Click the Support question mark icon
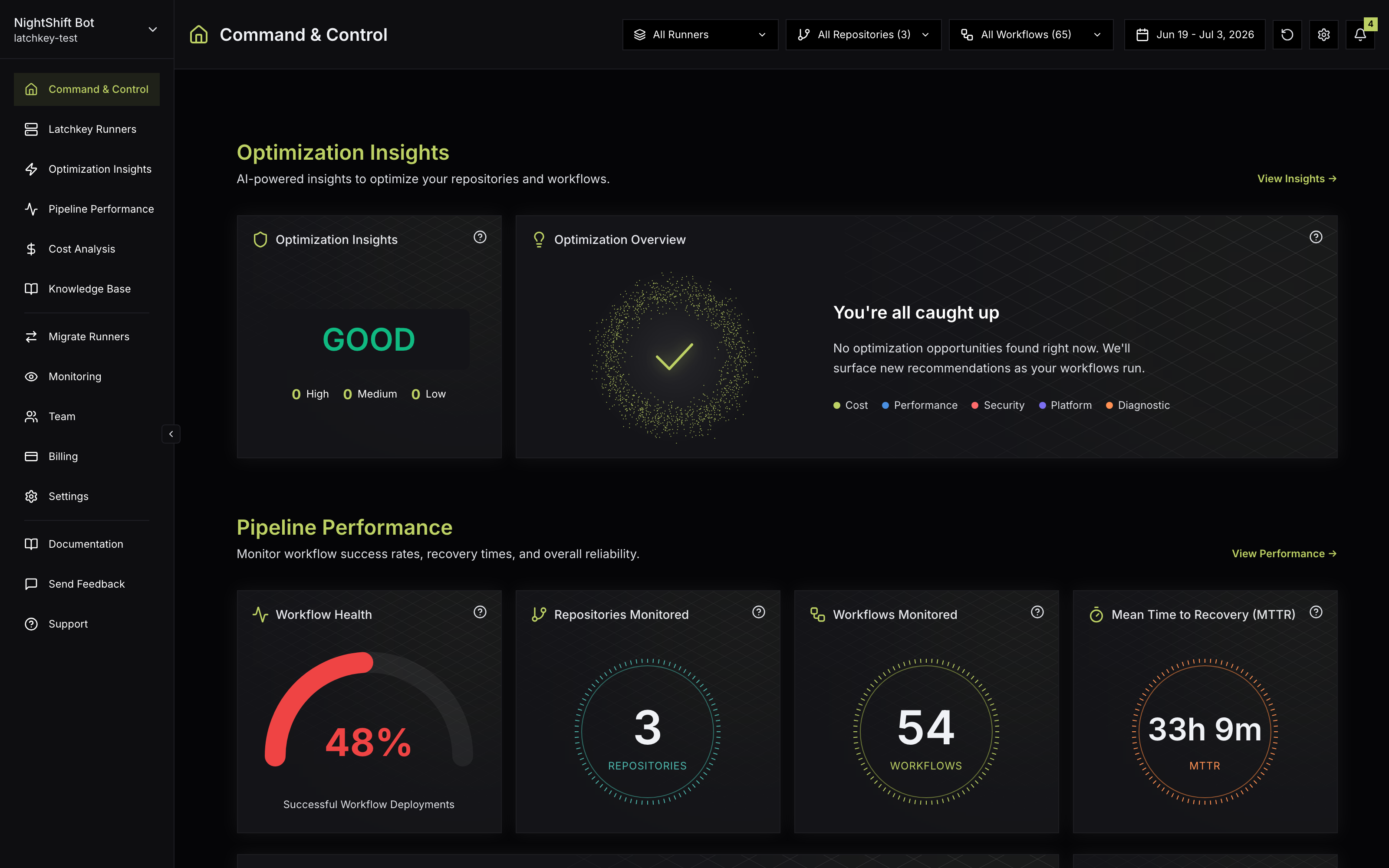The image size is (1389, 868). [31, 624]
